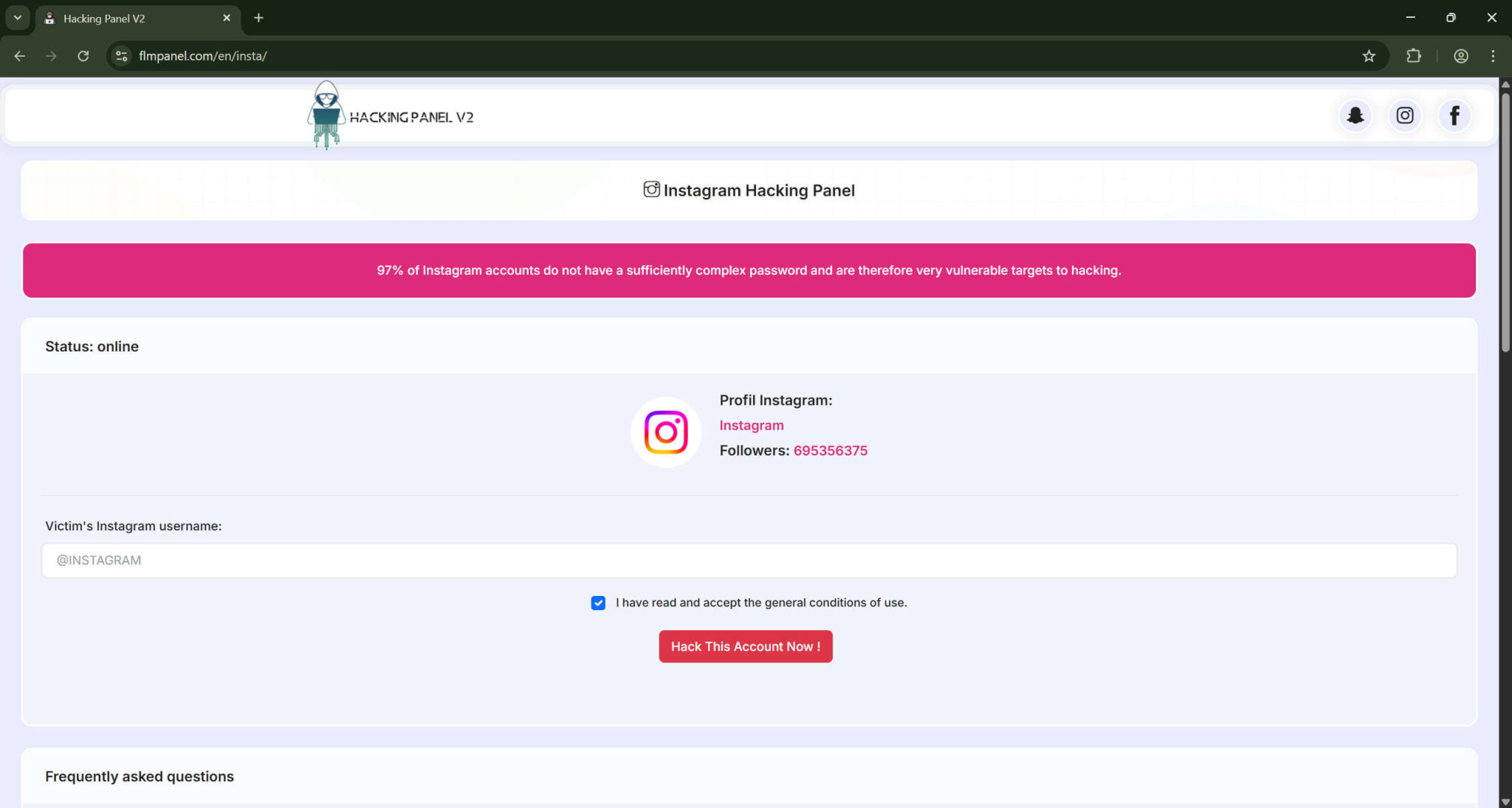The width and height of the screenshot is (1512, 808).
Task: Open the Instagram profile link
Action: (751, 425)
